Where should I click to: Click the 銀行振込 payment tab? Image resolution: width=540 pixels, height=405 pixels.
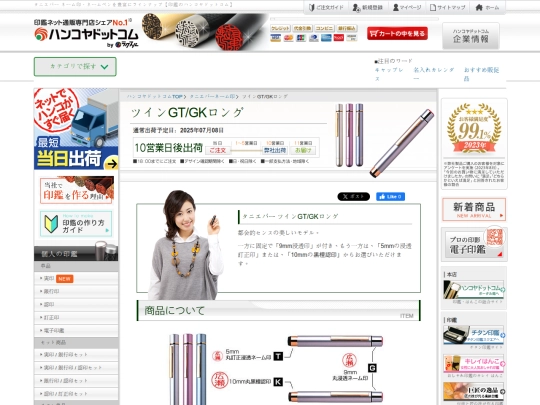[346, 28]
